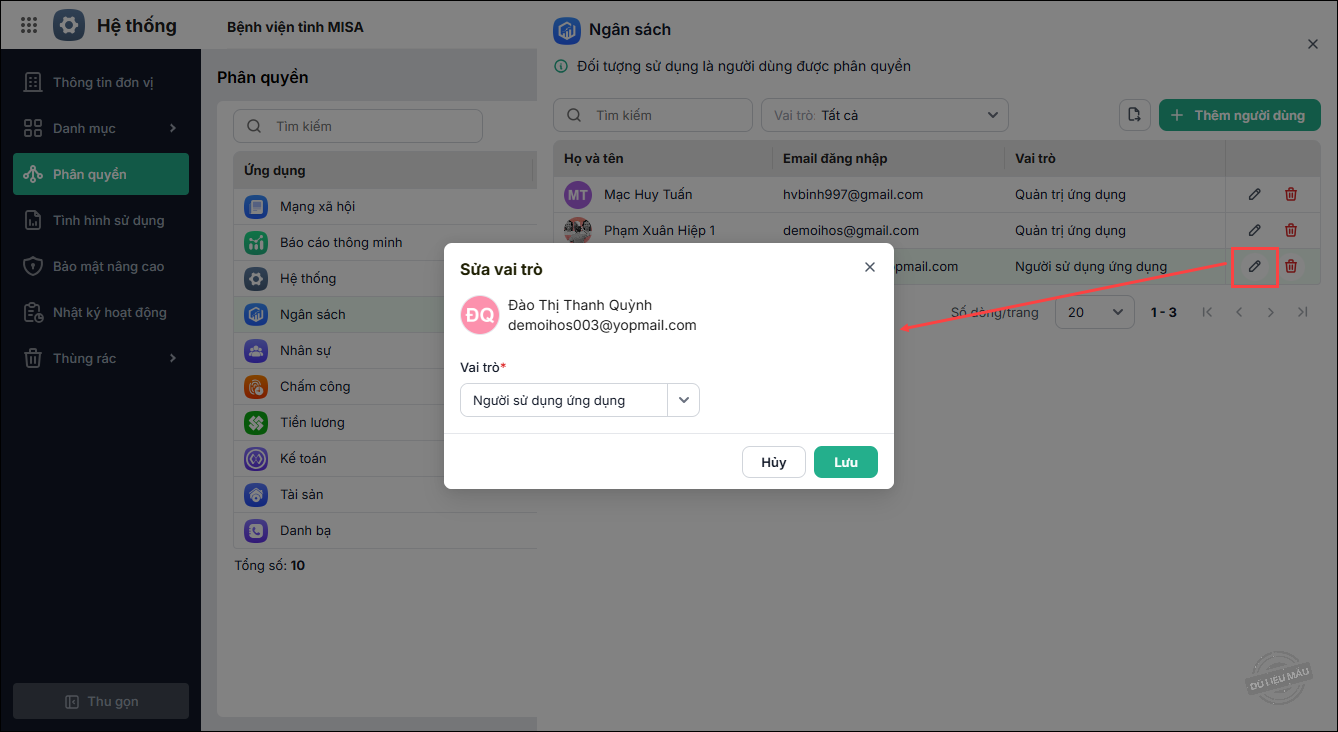
Task: Open the Kế toán application icon
Action: tap(256, 458)
